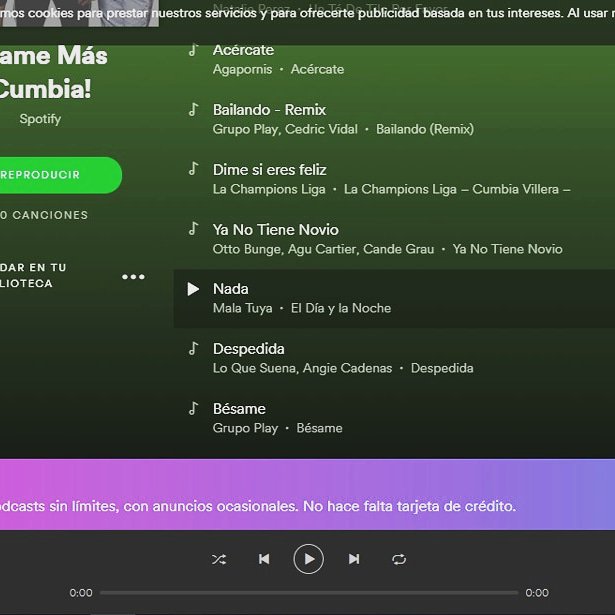Open the three-dots more options menu

(x=133, y=277)
